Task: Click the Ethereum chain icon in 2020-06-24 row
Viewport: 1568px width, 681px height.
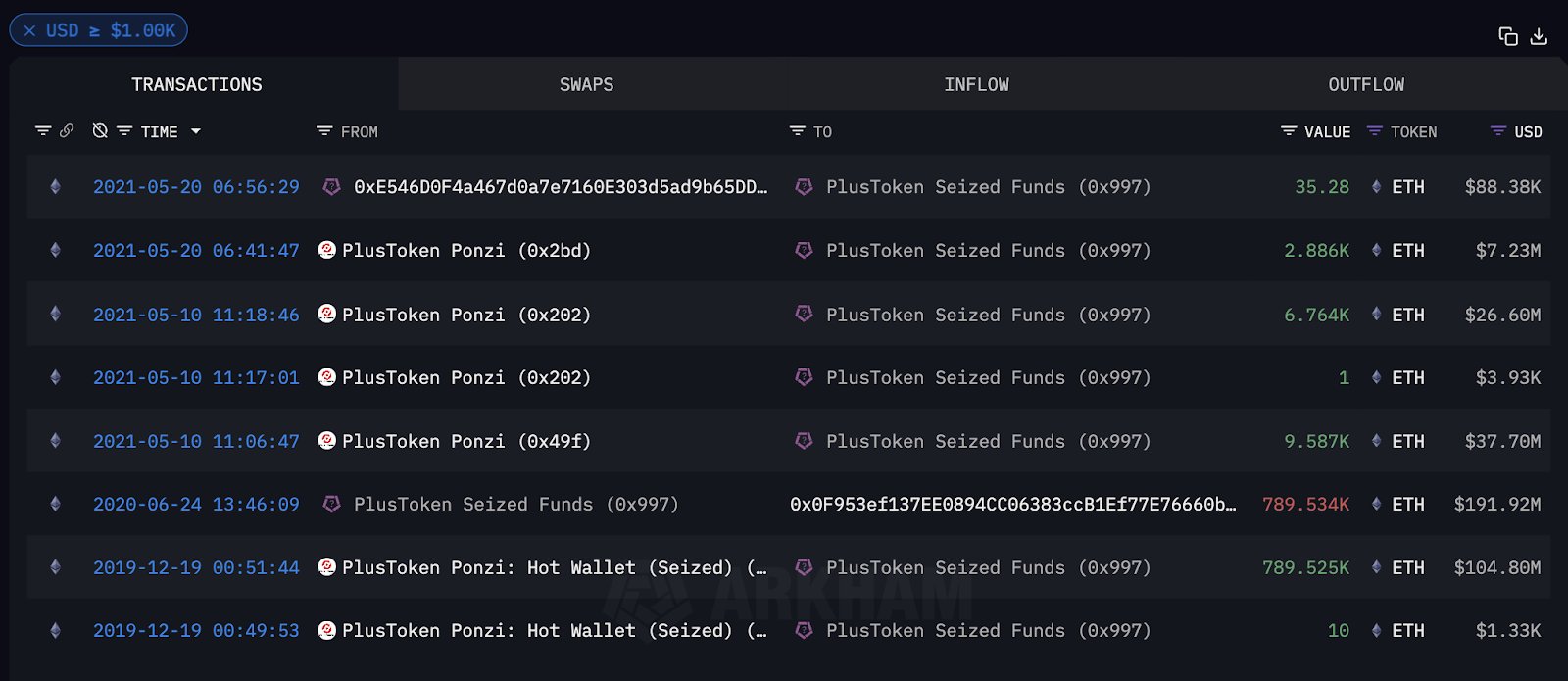Action: [x=55, y=504]
